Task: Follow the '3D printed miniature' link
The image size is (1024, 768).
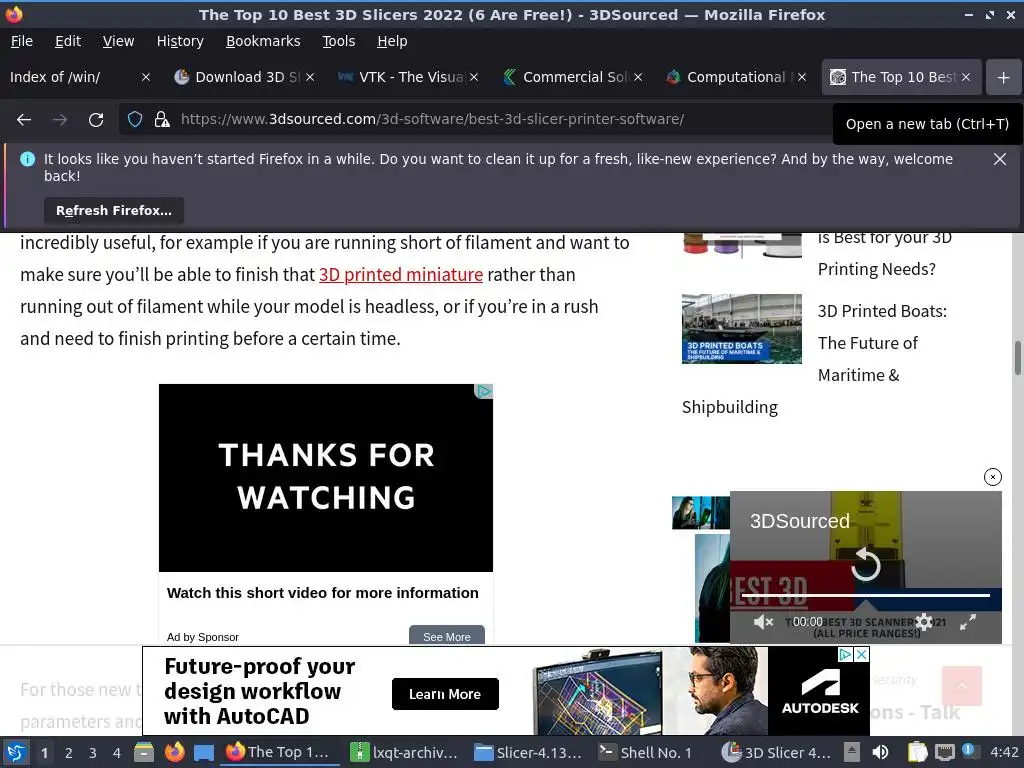Action: [400, 274]
